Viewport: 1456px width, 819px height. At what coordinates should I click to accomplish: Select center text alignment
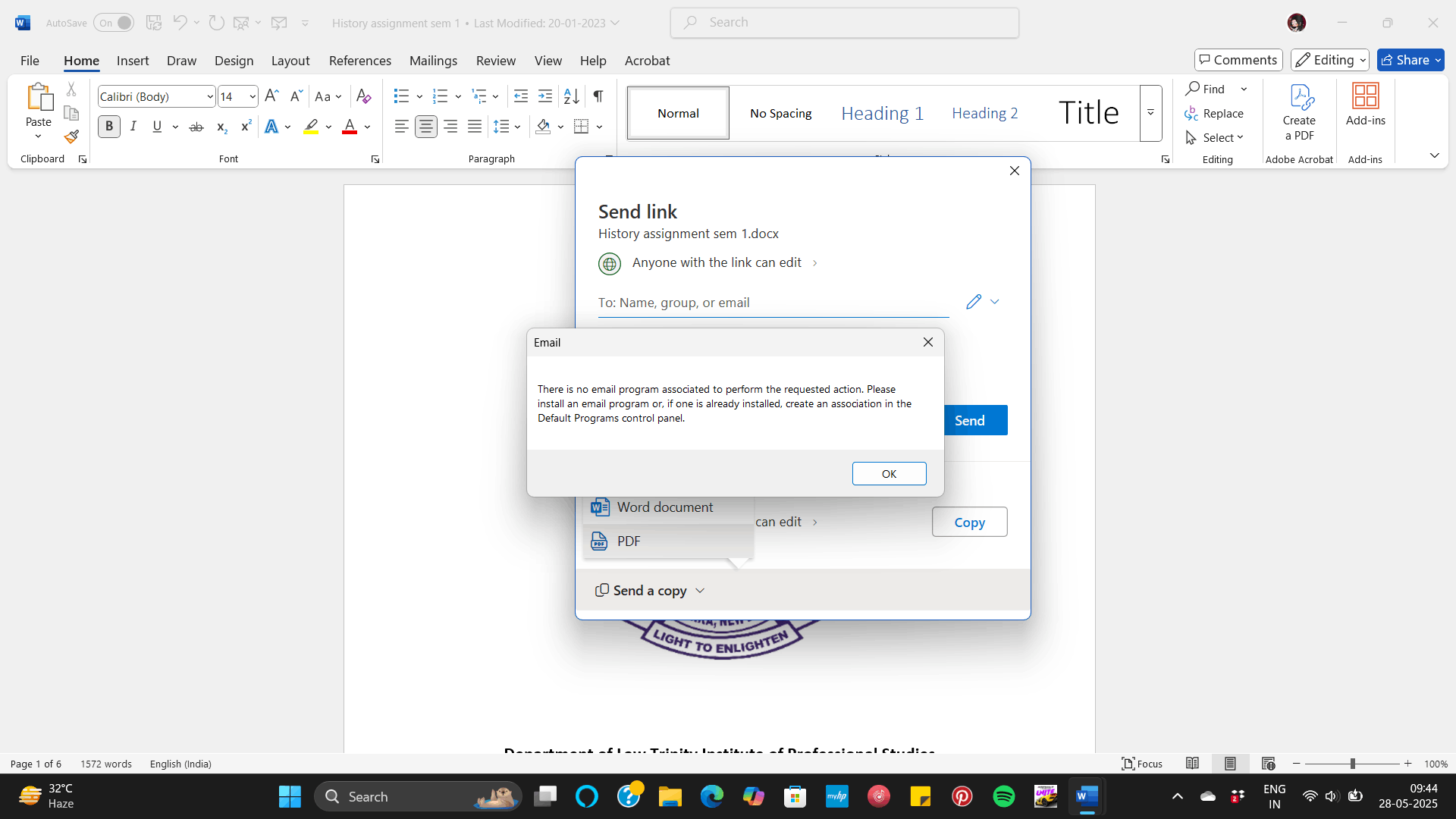[x=425, y=126]
